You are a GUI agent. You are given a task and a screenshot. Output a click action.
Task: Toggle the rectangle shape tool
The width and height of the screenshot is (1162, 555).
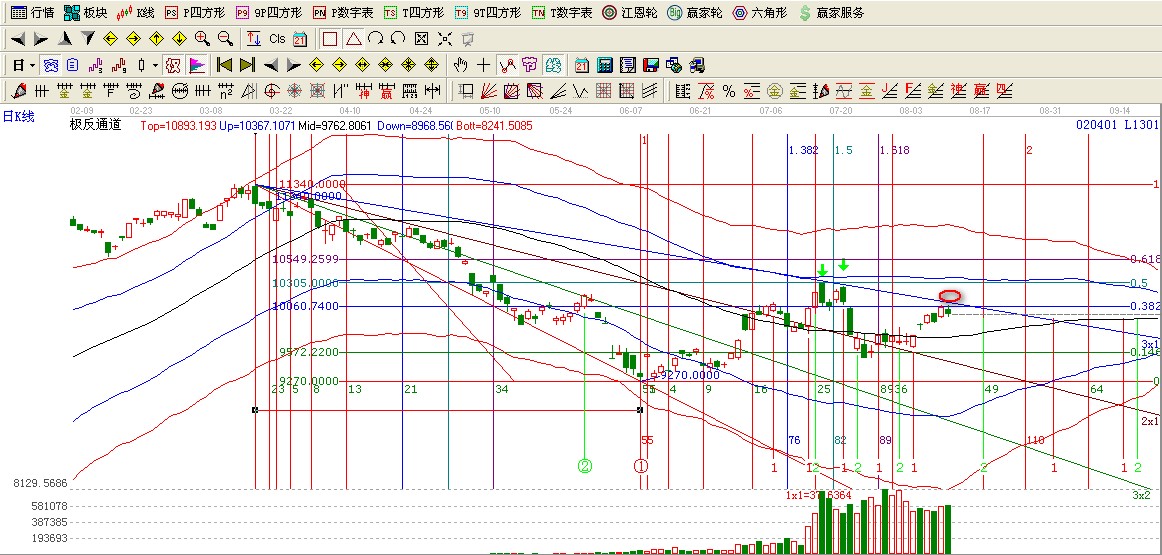(330, 39)
